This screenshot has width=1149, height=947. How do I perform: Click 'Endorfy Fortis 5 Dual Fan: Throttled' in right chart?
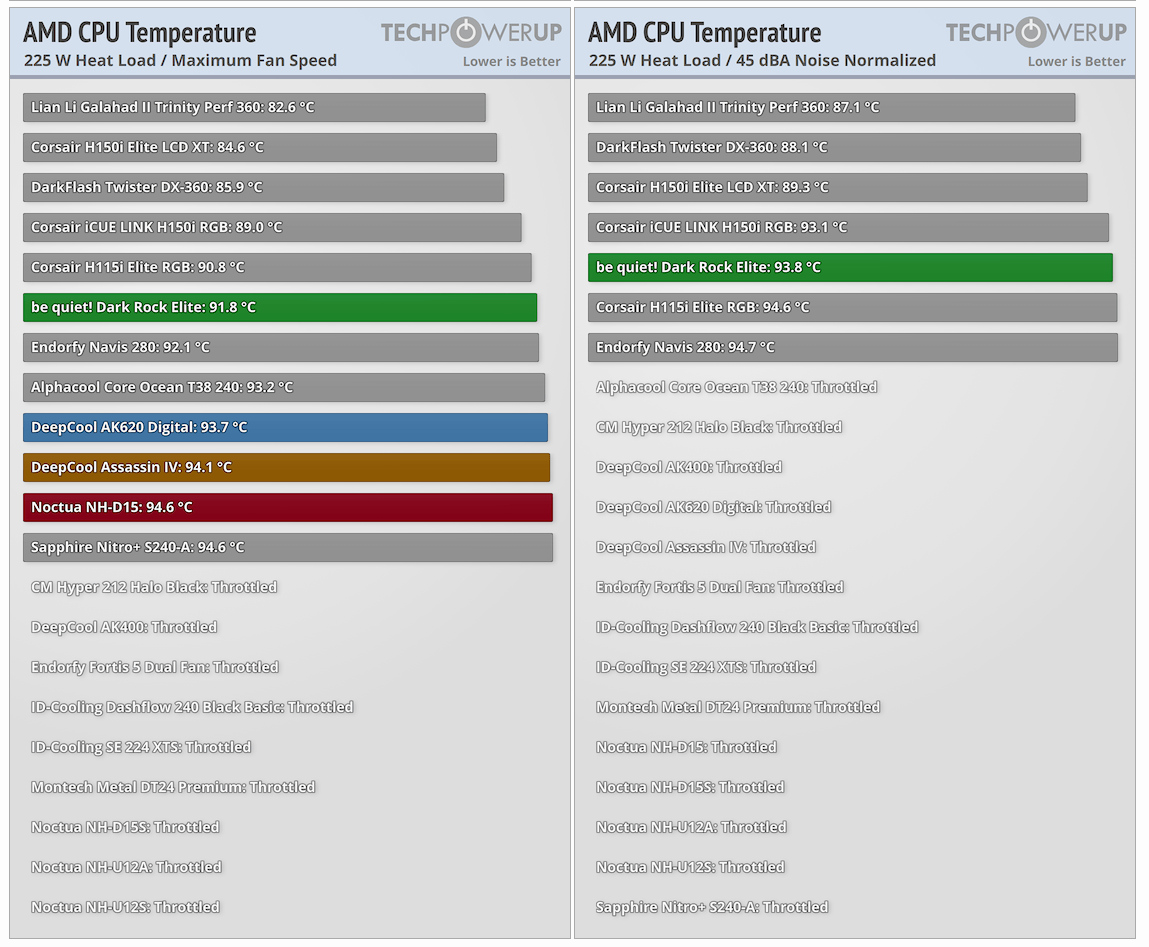click(720, 587)
